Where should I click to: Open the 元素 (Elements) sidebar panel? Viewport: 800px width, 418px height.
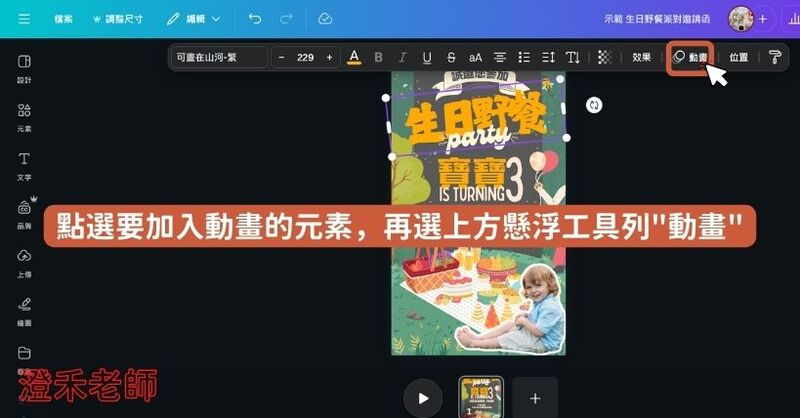[24, 116]
